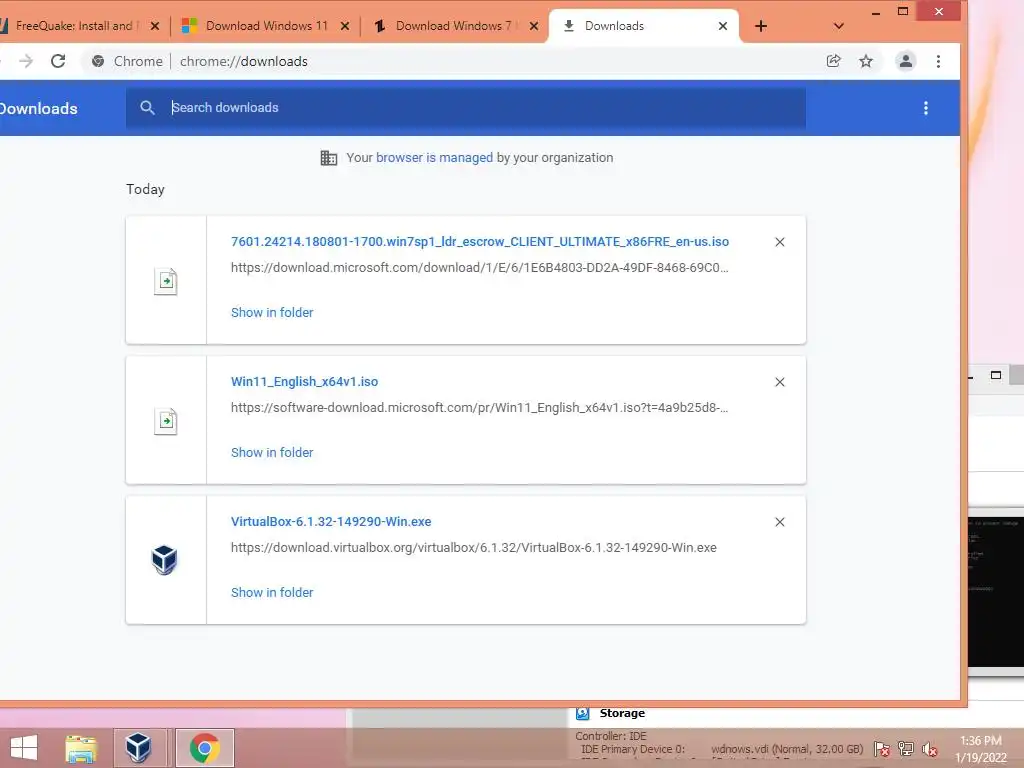
Task: Open the VirtualBox-6.1.32-149290-Win.exe link
Action: pos(331,522)
